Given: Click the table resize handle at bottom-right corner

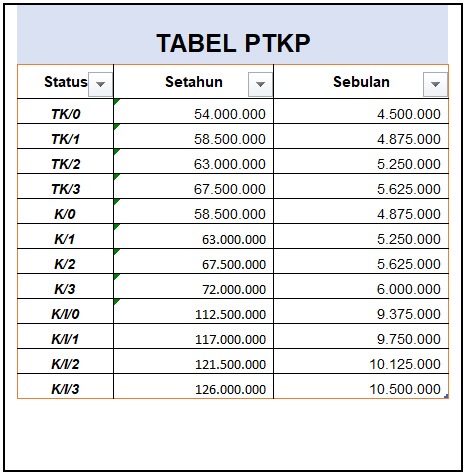Looking at the screenshot, I should click(446, 396).
